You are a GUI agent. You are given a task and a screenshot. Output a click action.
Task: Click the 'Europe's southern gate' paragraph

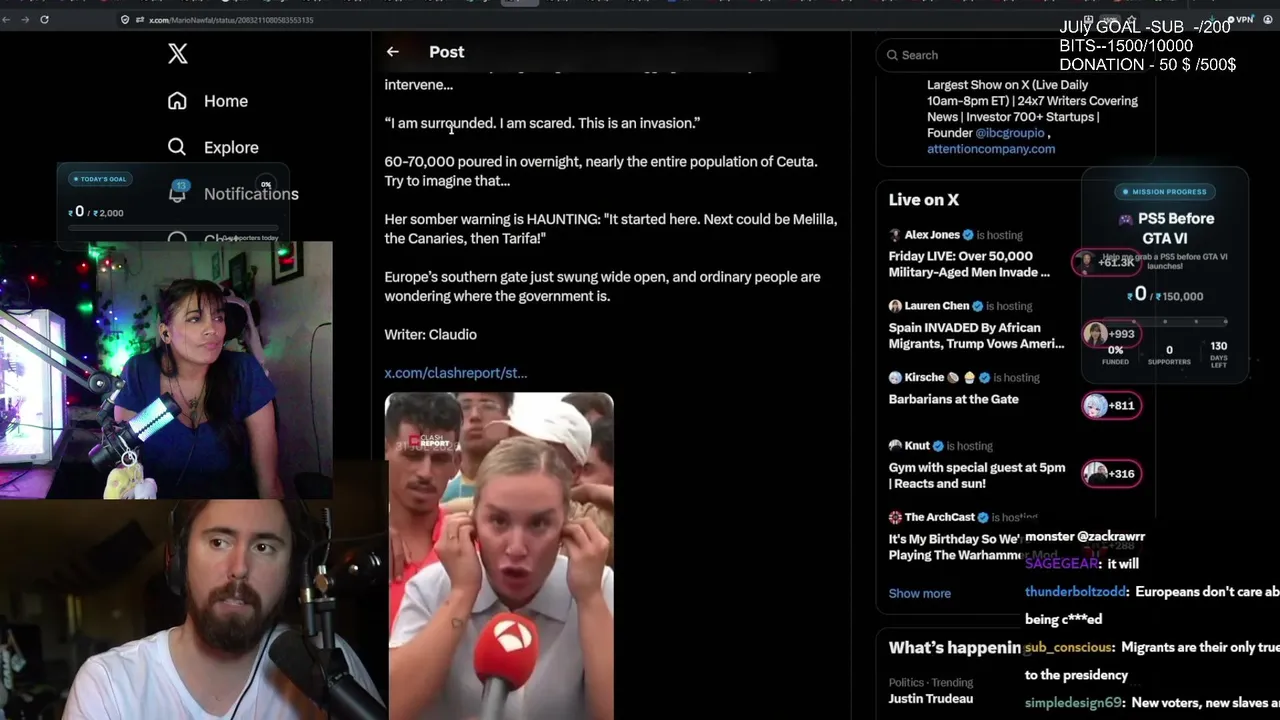[602, 287]
